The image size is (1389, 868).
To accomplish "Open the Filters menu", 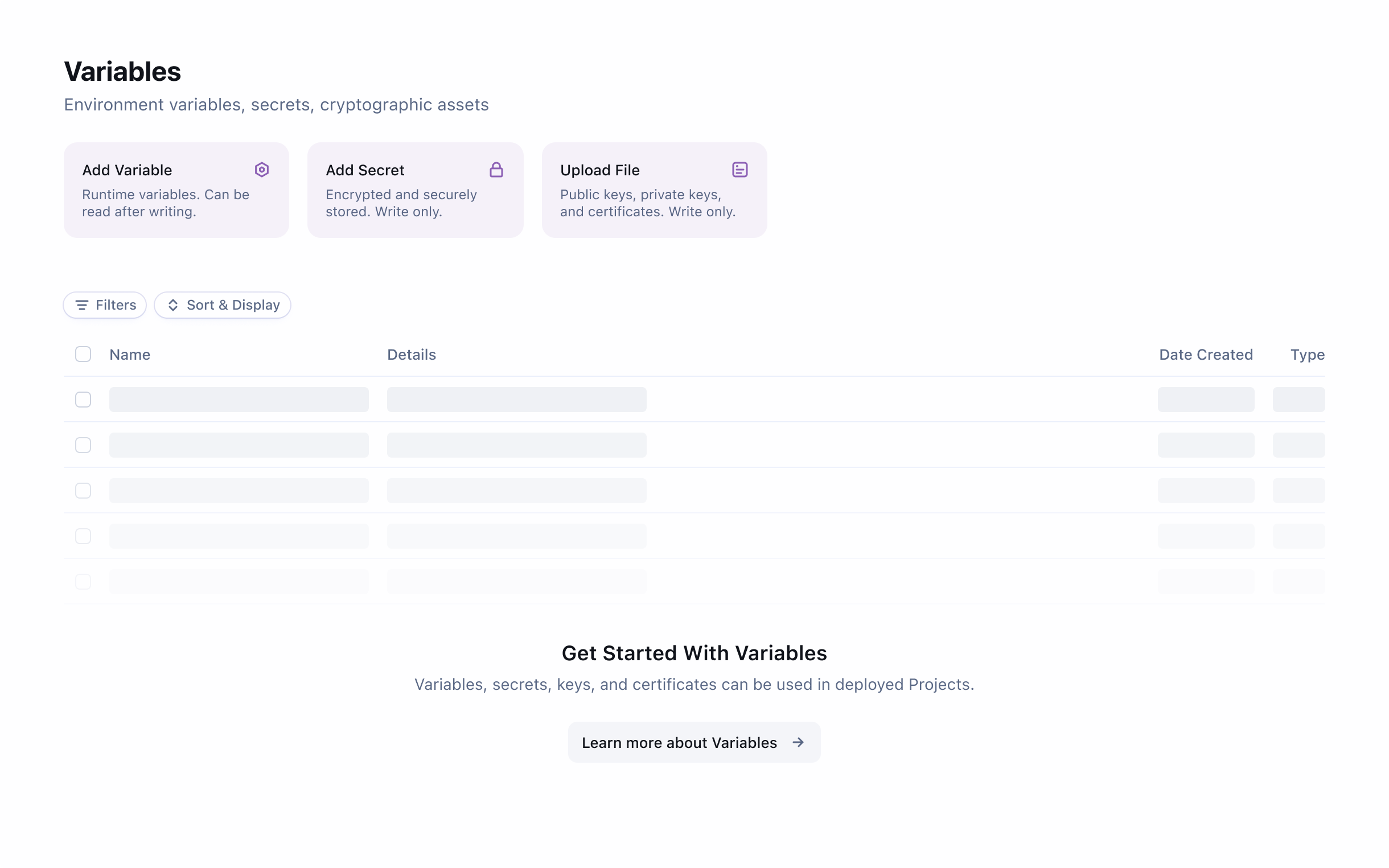I will tap(105, 305).
